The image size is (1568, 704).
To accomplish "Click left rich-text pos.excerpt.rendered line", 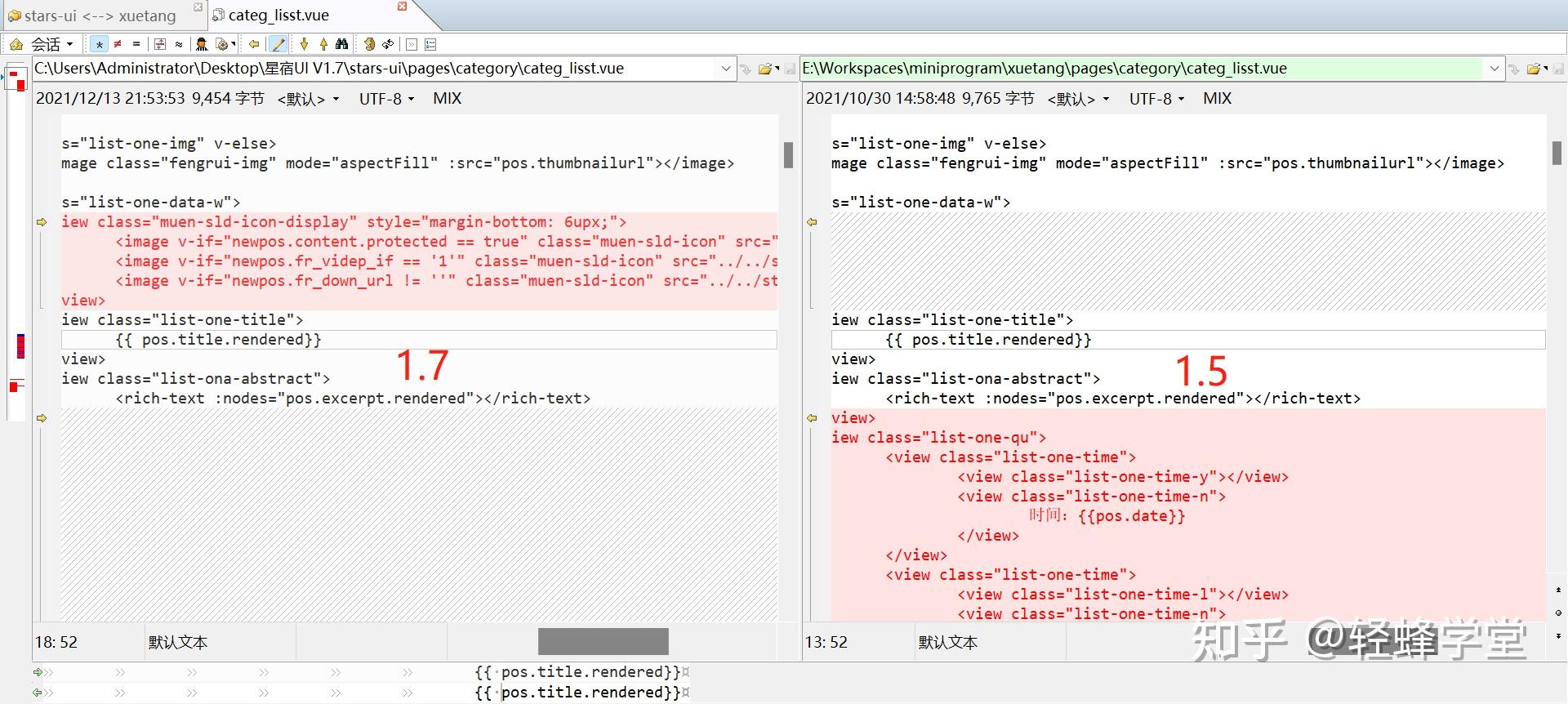I will (x=353, y=399).
